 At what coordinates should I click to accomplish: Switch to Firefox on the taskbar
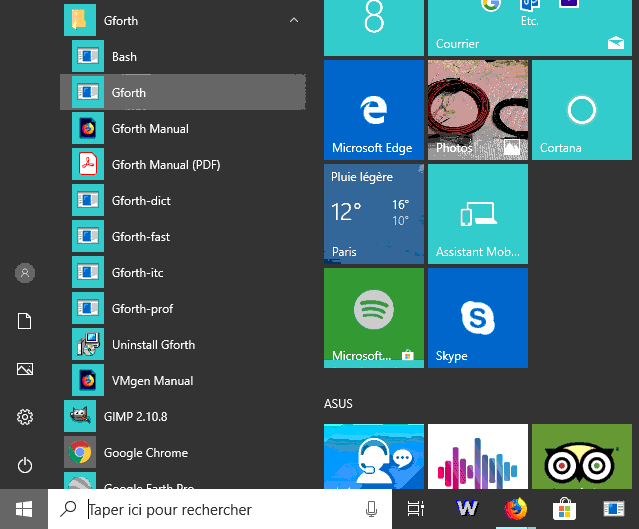pos(516,509)
